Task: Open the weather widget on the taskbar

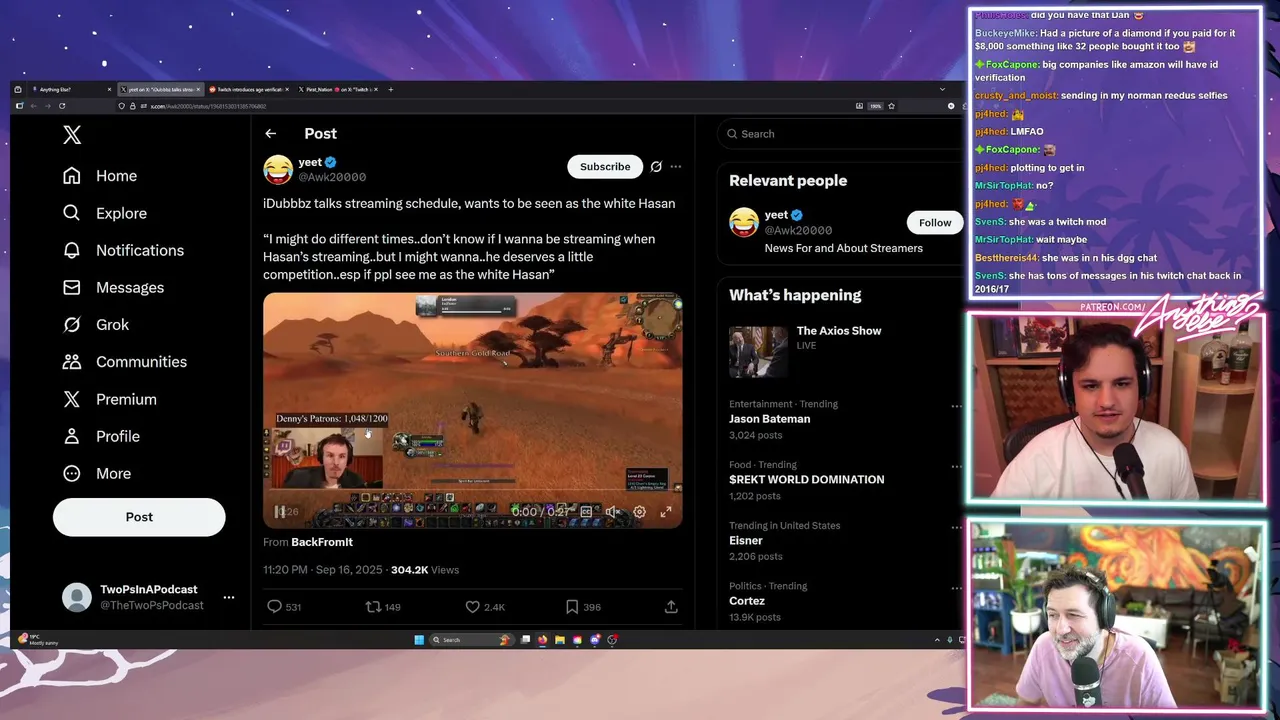Action: (38, 640)
